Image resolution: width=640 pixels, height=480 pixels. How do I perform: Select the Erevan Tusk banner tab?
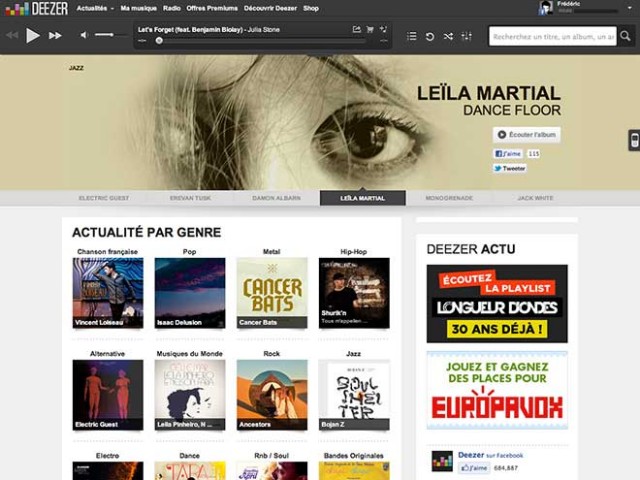point(190,198)
